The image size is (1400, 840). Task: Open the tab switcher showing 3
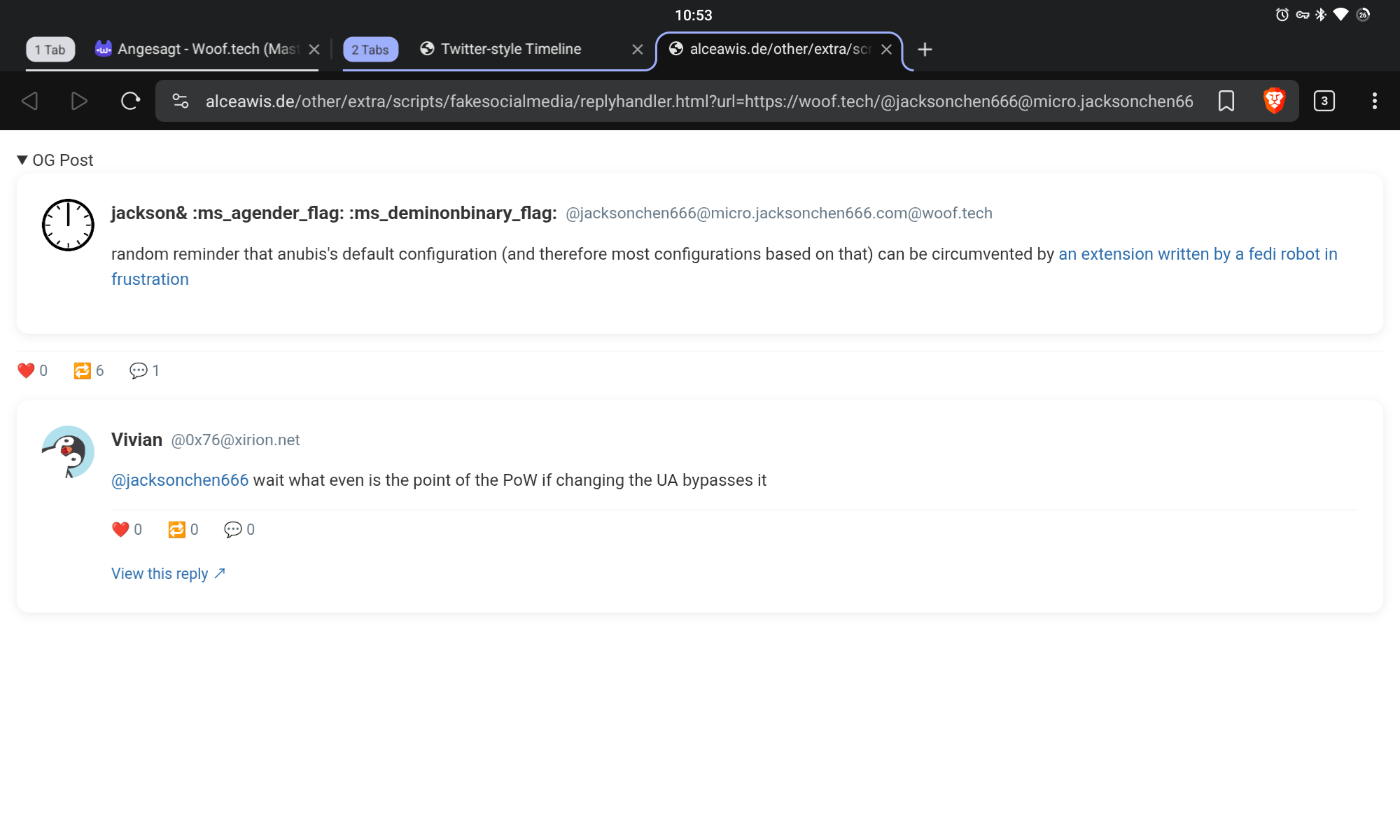(1324, 101)
